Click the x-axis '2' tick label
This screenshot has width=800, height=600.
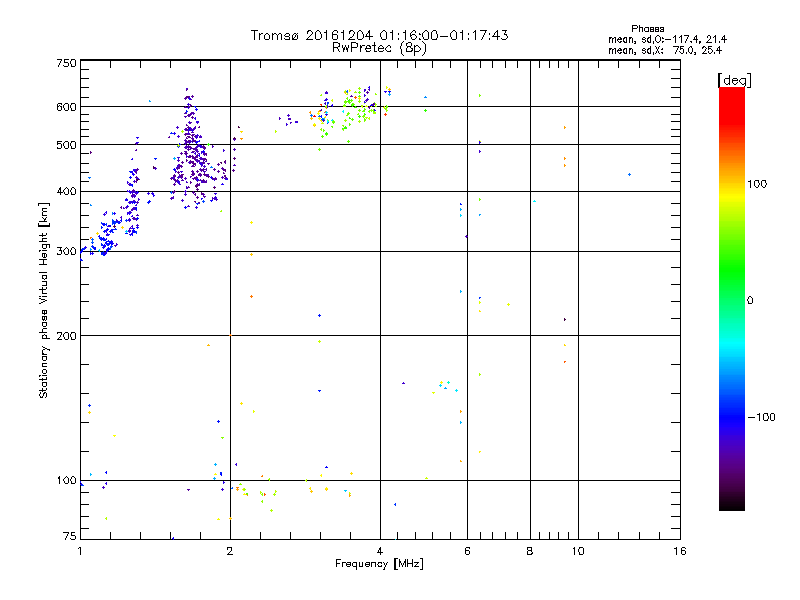(x=230, y=551)
